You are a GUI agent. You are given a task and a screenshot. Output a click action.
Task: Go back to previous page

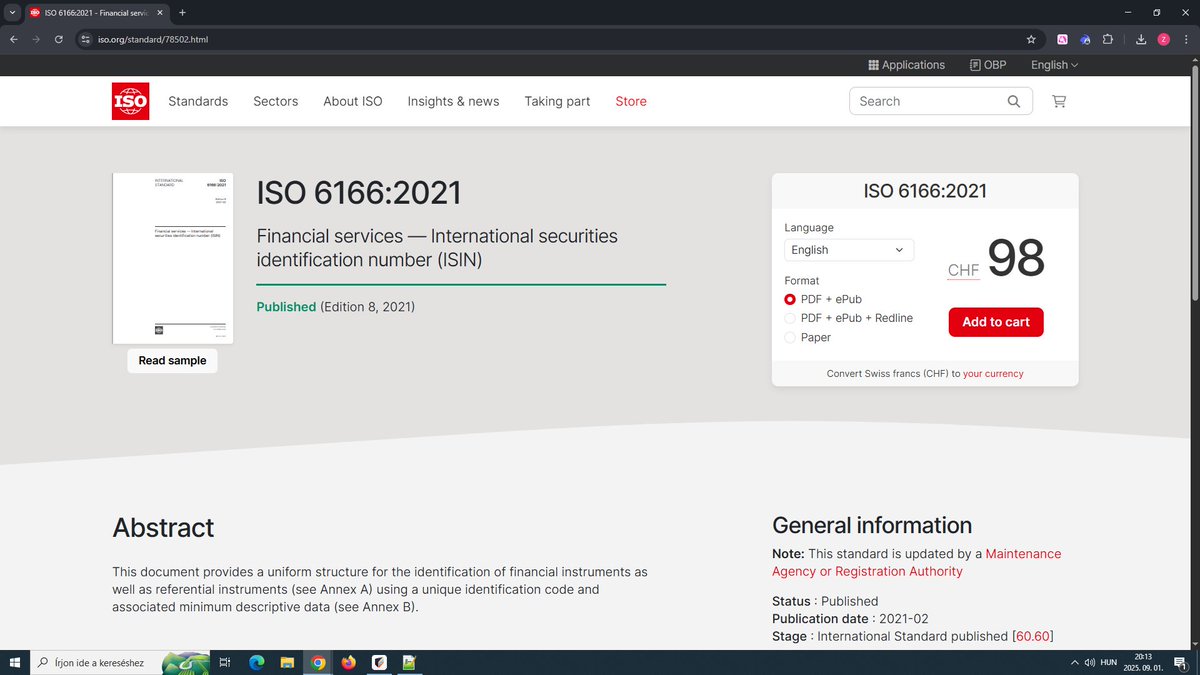pyautogui.click(x=13, y=39)
